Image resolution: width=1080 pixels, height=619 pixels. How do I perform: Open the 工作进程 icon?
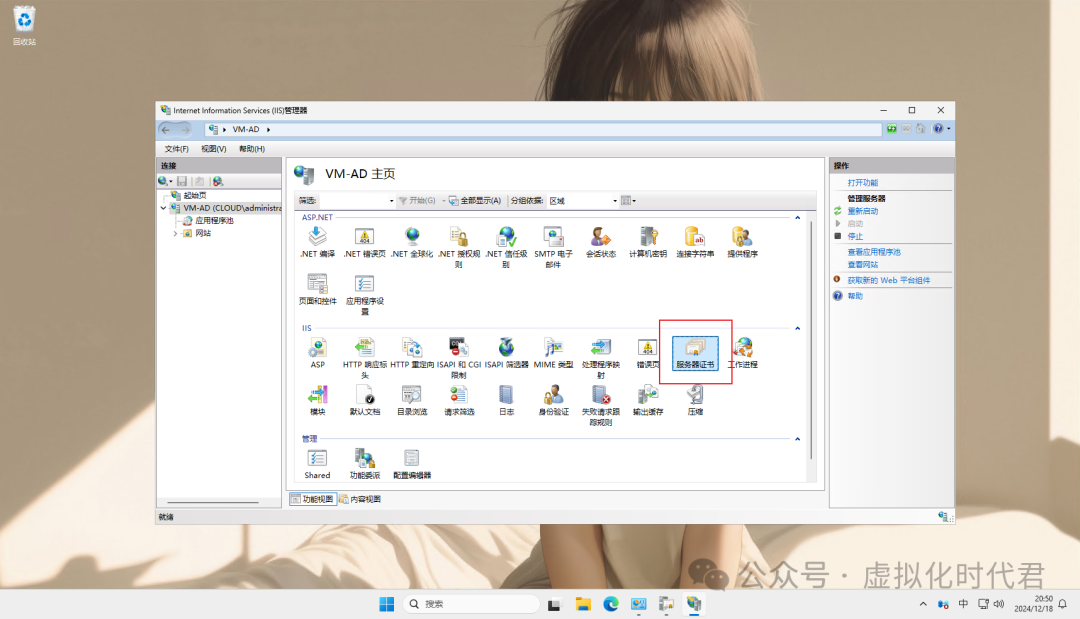pos(742,353)
